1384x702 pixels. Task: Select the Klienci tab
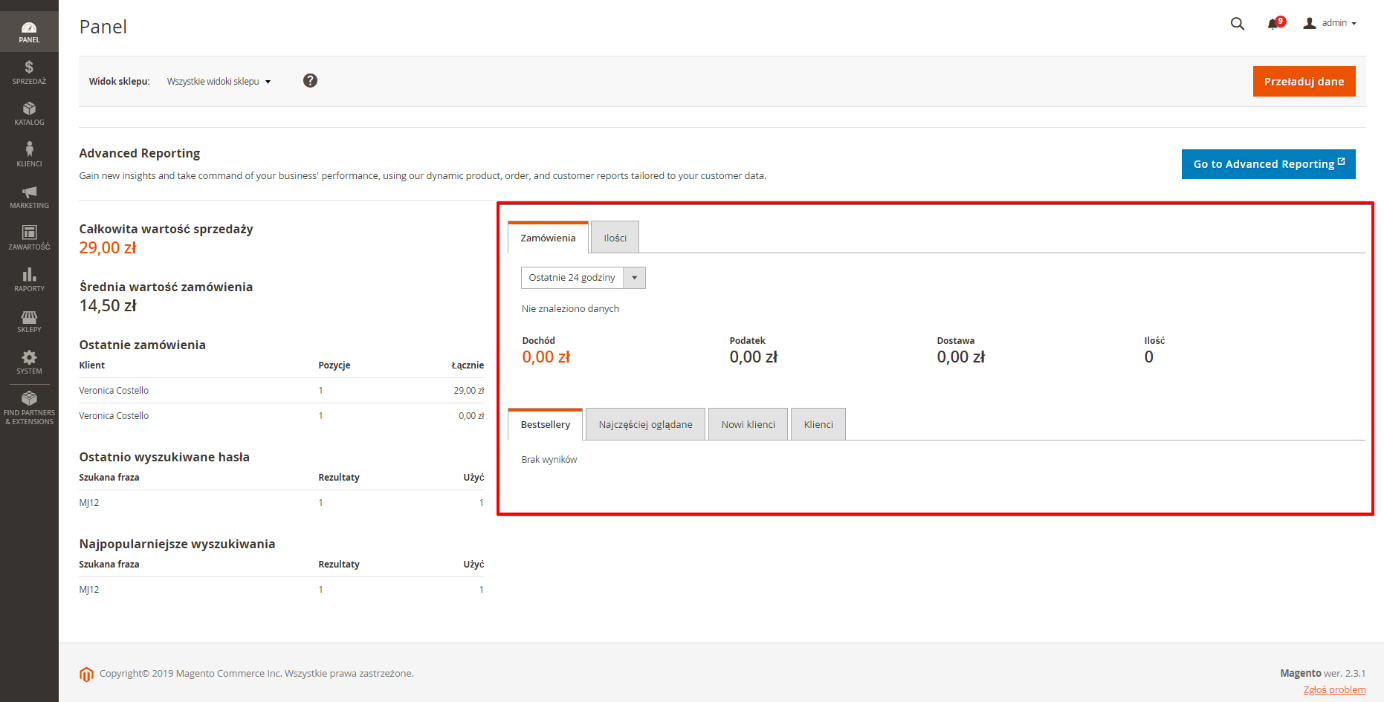point(818,424)
